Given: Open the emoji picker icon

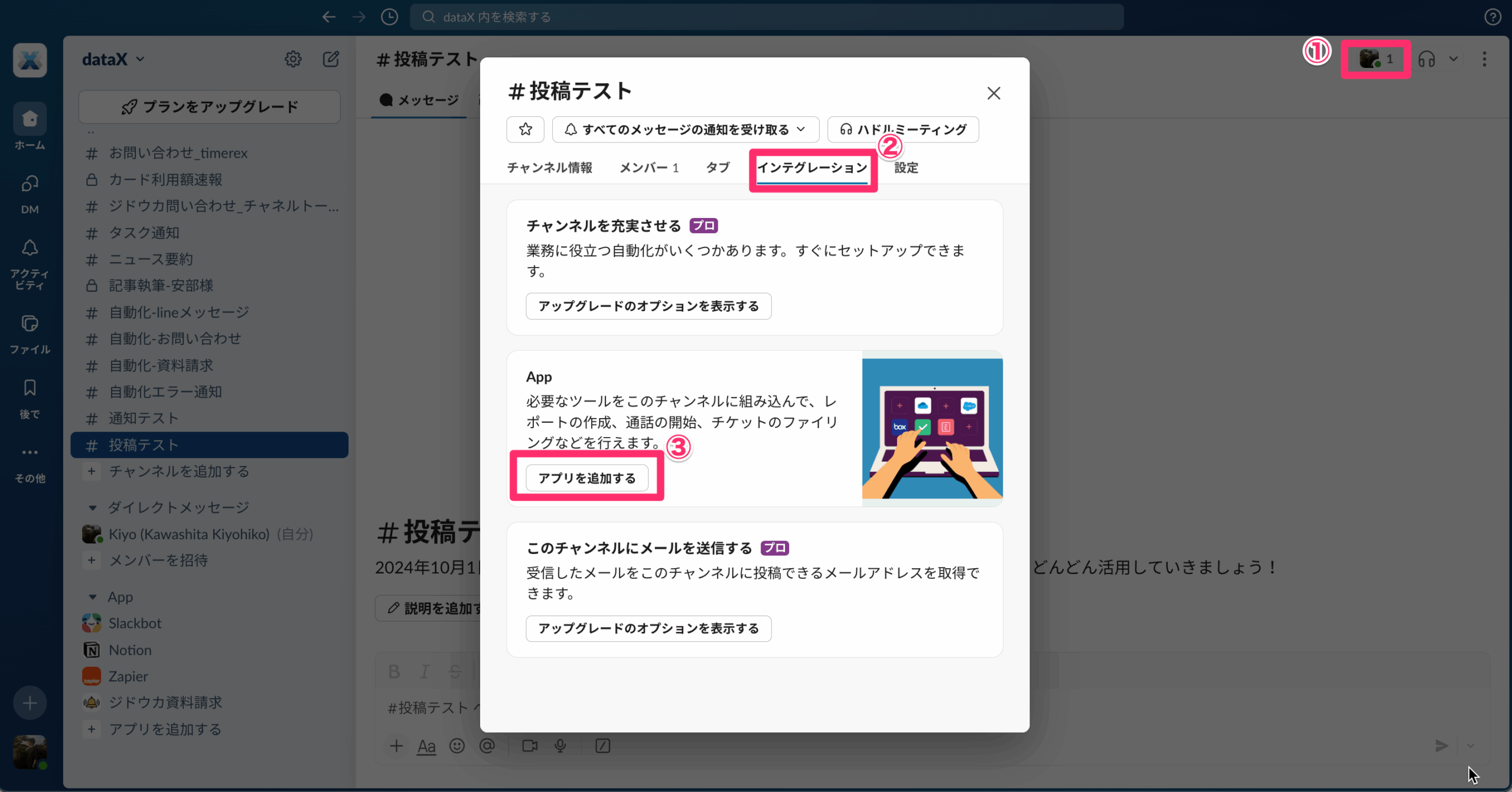Looking at the screenshot, I should [457, 746].
